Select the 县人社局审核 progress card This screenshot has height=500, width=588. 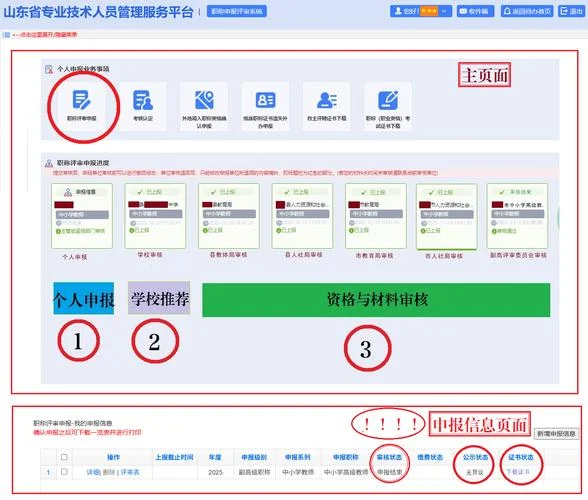pyautogui.click(x=302, y=216)
